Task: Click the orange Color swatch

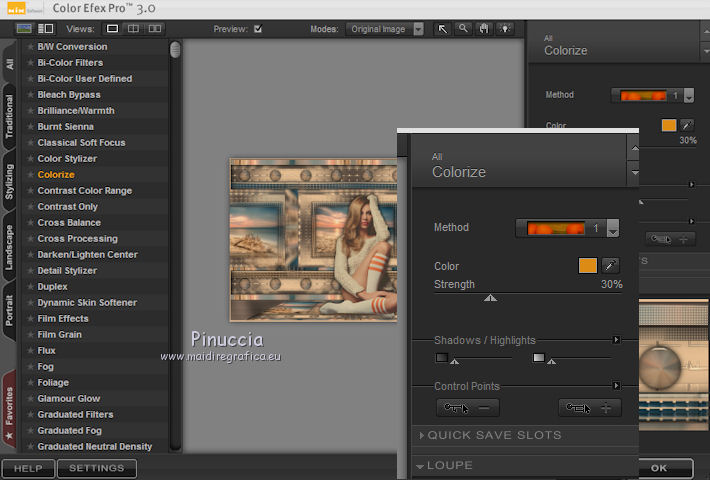Action: click(587, 266)
